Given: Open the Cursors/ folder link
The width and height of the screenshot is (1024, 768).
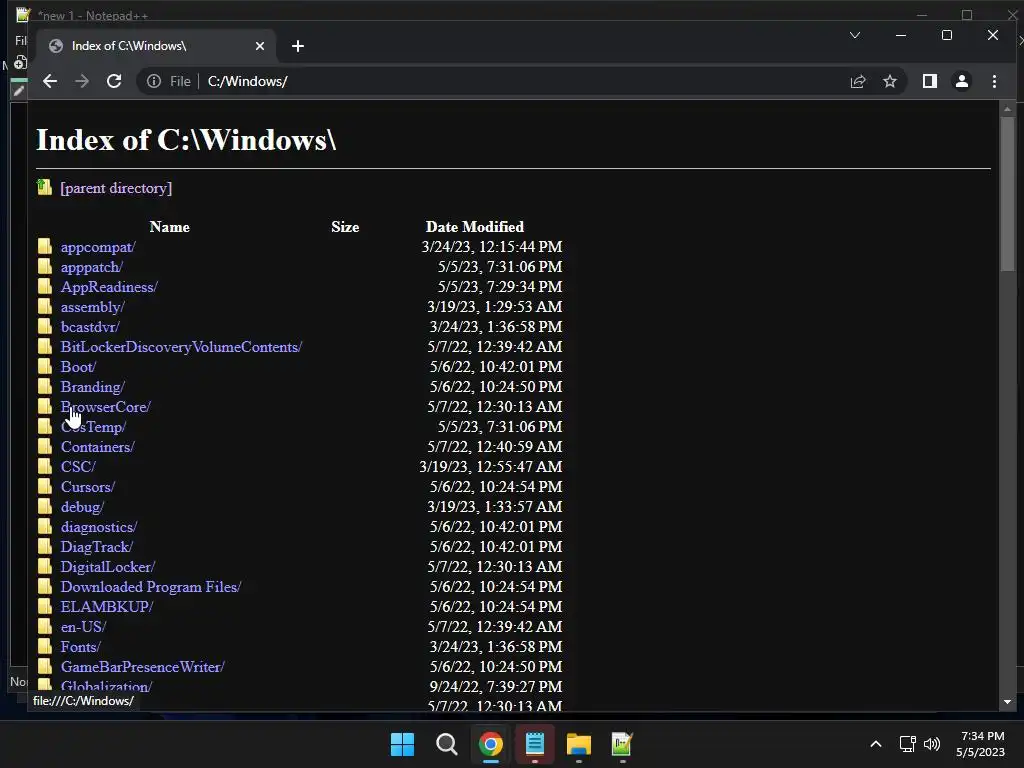Looking at the screenshot, I should [88, 487].
